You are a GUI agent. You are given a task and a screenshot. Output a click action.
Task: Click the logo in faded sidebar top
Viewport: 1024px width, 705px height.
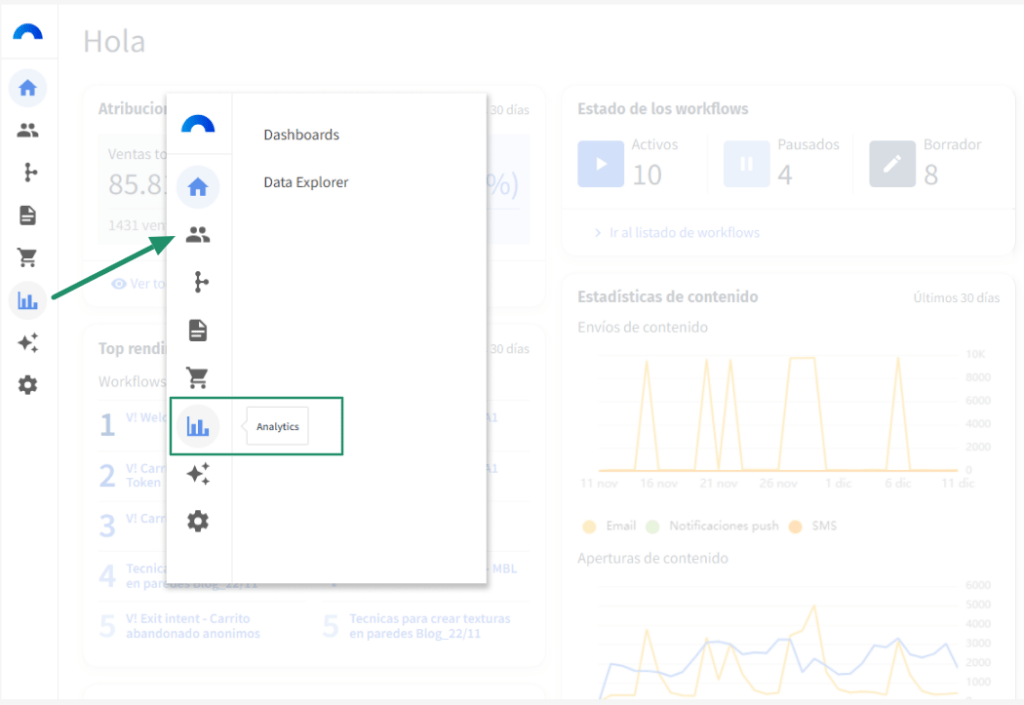tap(27, 31)
